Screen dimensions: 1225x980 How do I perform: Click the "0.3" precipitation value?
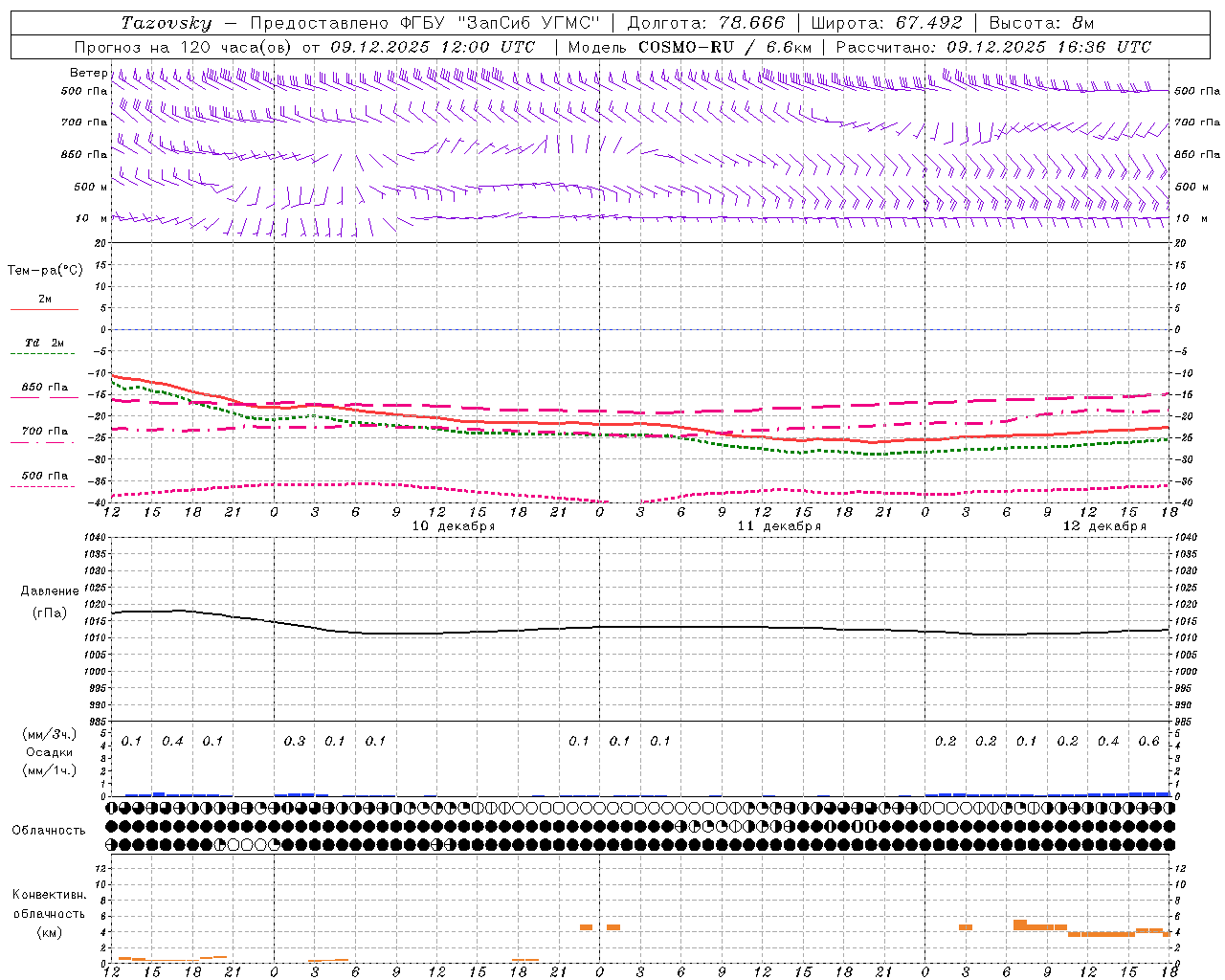(x=295, y=742)
